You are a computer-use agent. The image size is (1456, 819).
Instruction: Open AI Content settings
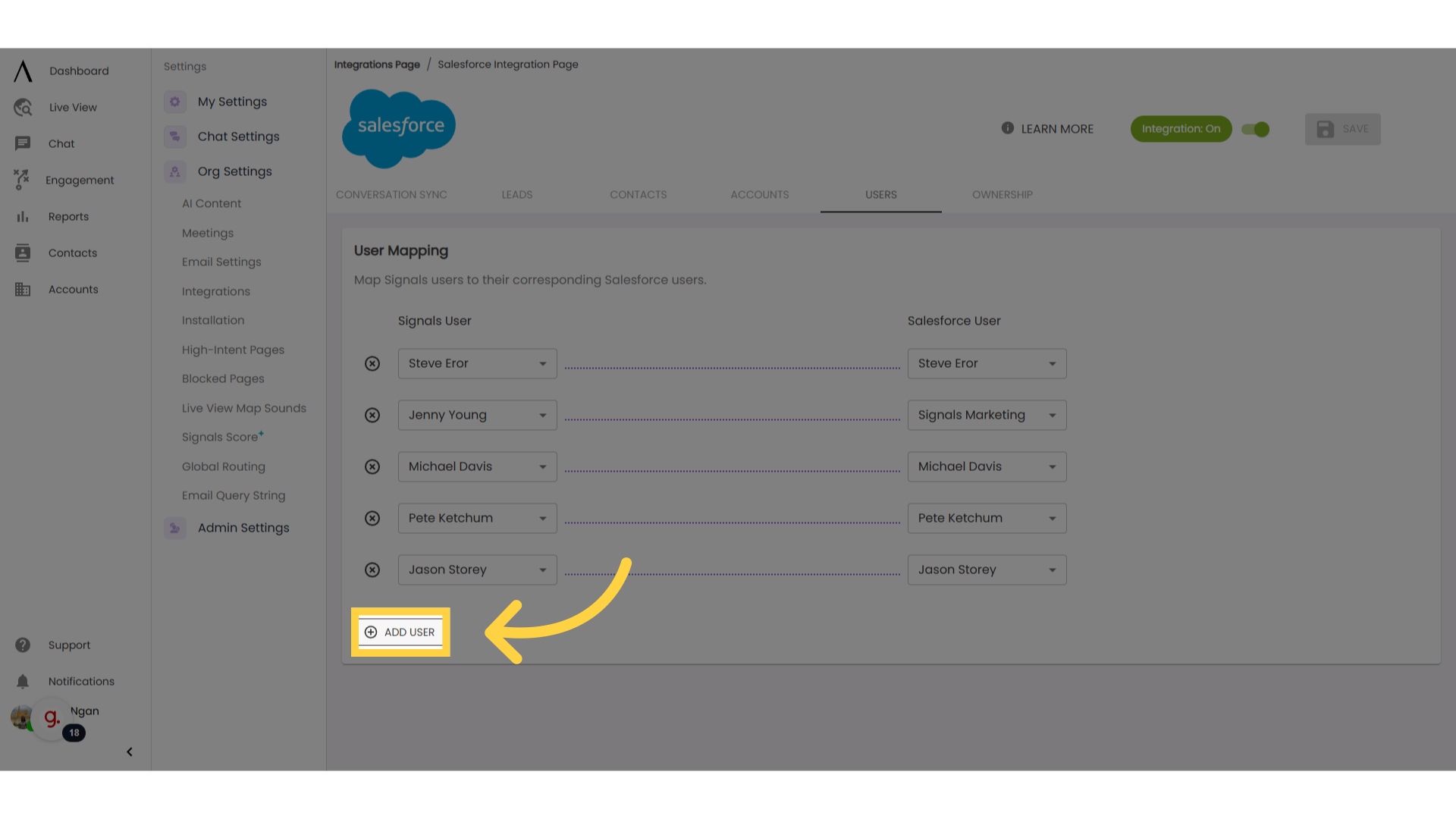[x=212, y=203]
